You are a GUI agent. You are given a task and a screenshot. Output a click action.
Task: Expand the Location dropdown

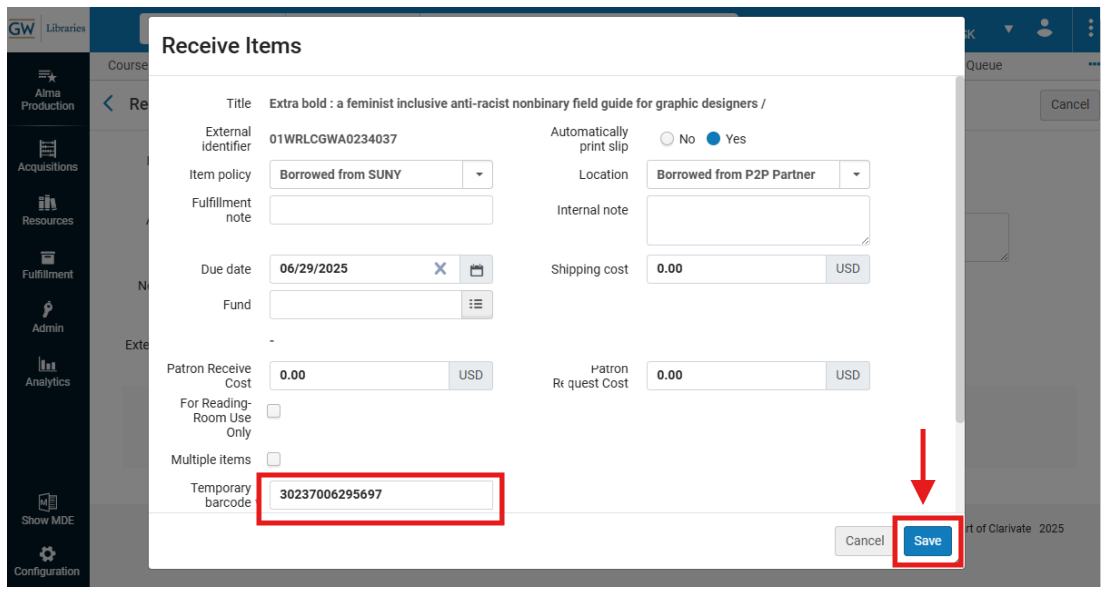(855, 175)
